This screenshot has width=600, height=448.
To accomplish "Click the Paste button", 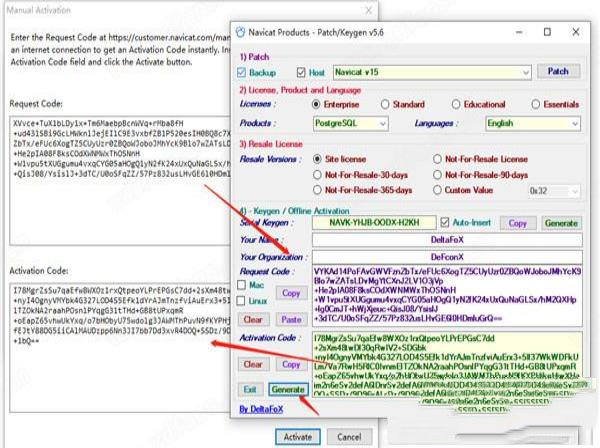I will tap(291, 319).
